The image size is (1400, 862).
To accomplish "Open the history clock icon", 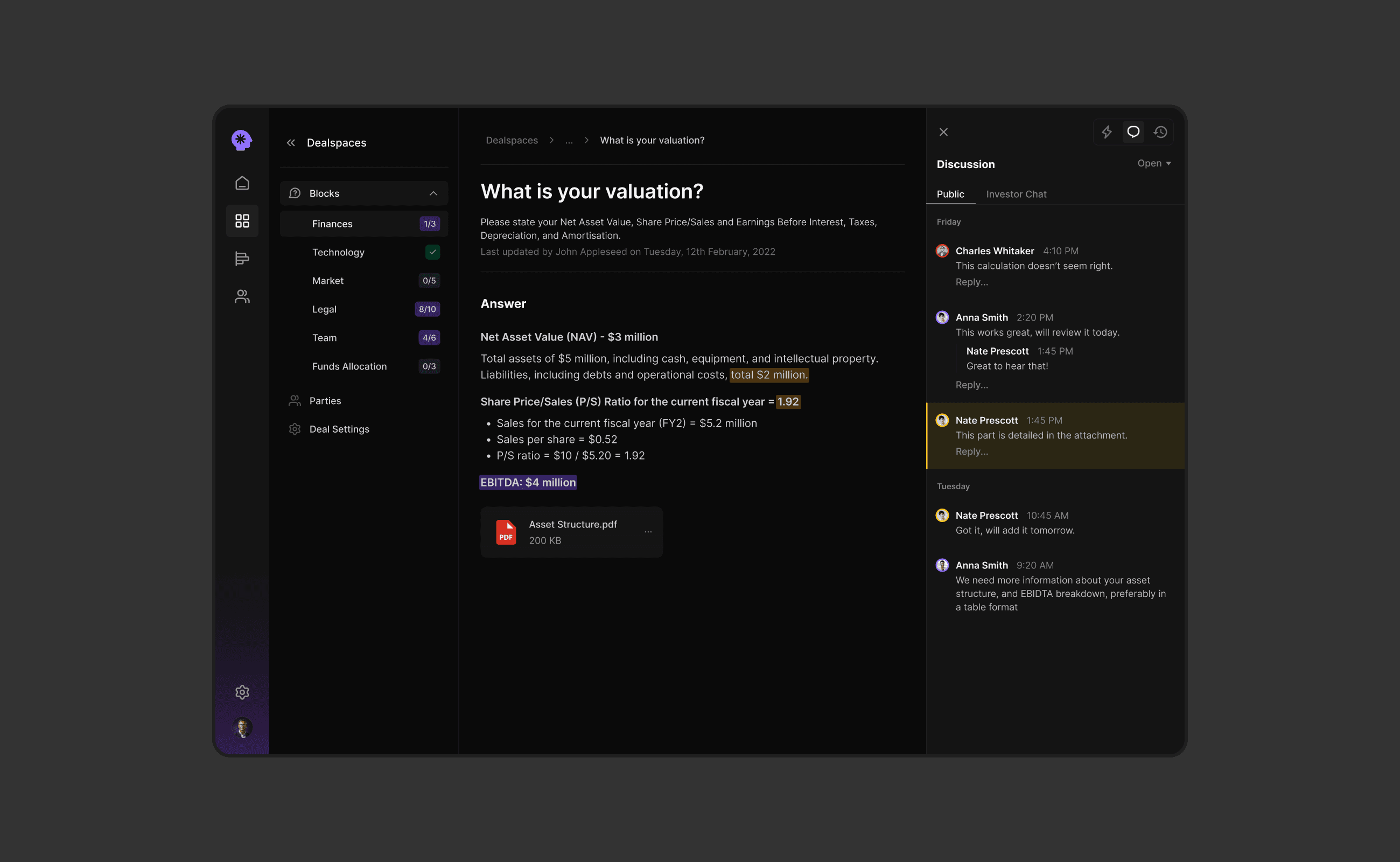I will coord(1161,133).
